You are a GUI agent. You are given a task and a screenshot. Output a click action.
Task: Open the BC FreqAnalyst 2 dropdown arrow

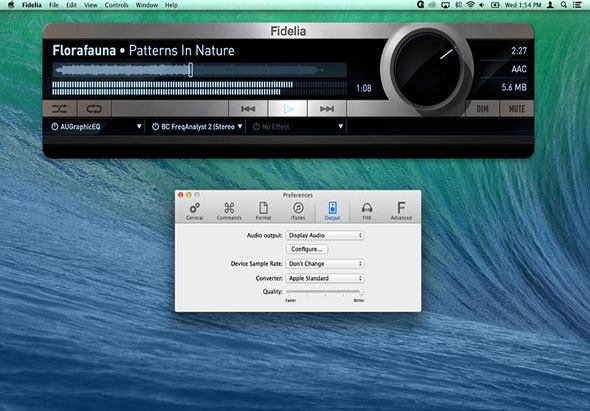click(240, 127)
